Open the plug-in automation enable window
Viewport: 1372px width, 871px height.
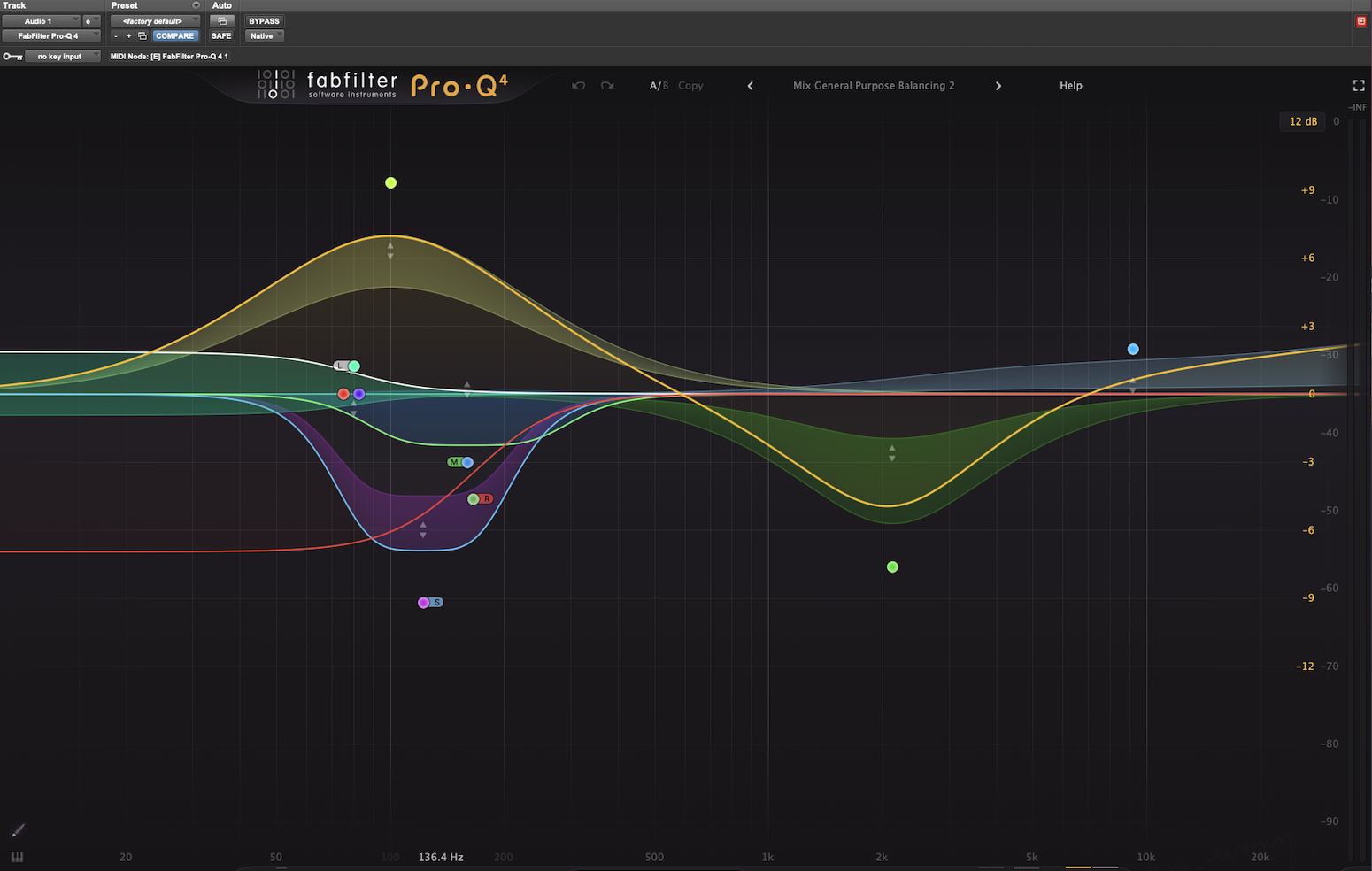222,21
